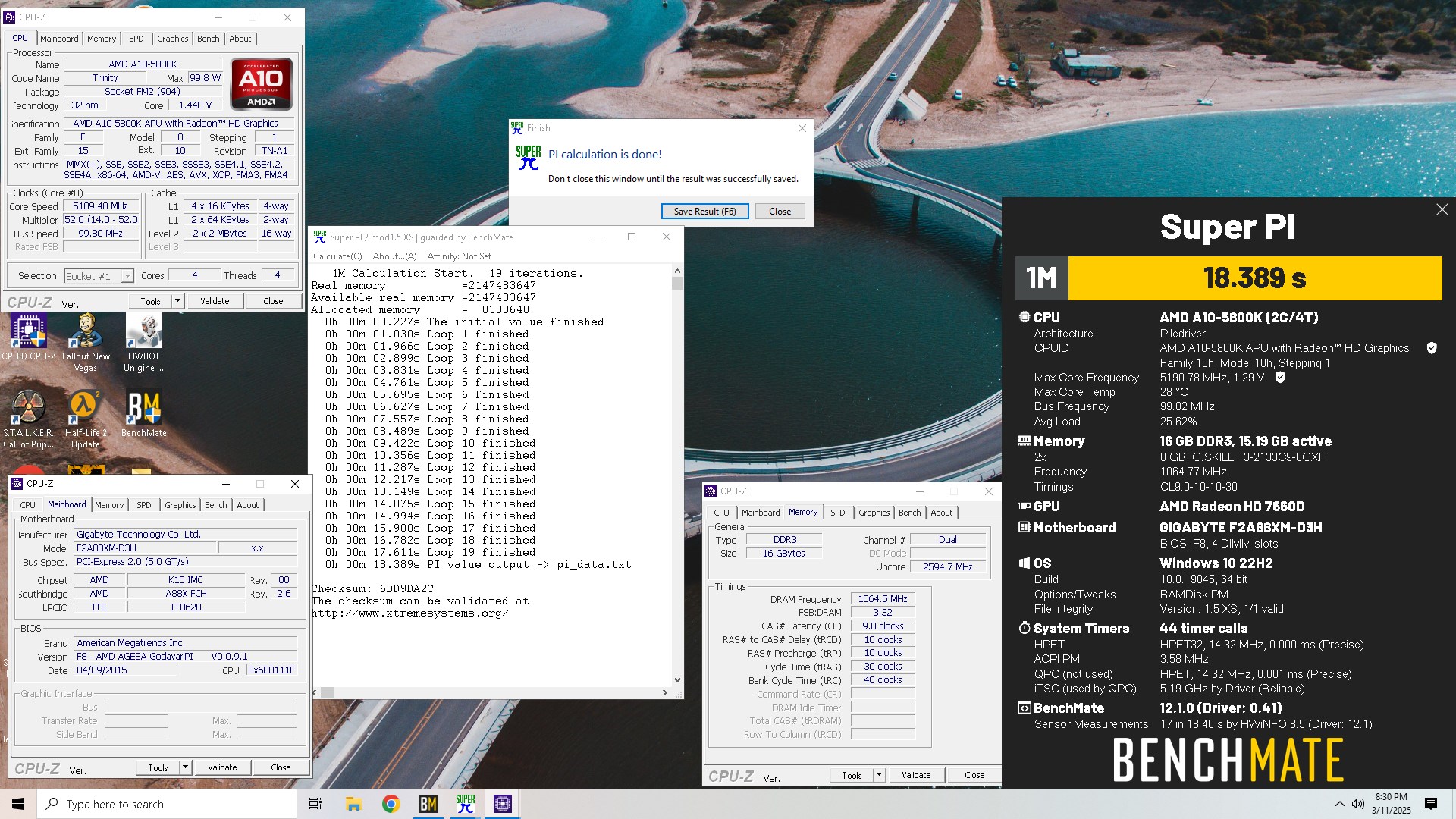Click Validate in CPU-Z Mainboard window
1456x819 pixels.
coord(222,767)
